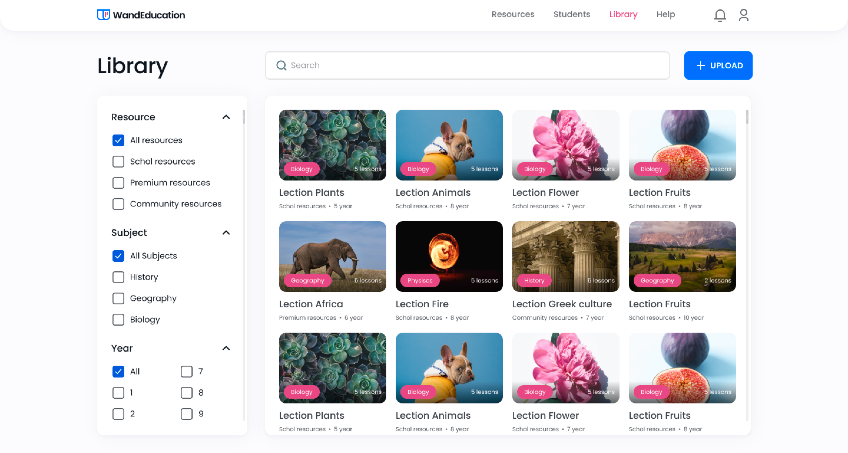Click the History tag on Greek culture
This screenshot has height=453, width=848.
(x=534, y=281)
